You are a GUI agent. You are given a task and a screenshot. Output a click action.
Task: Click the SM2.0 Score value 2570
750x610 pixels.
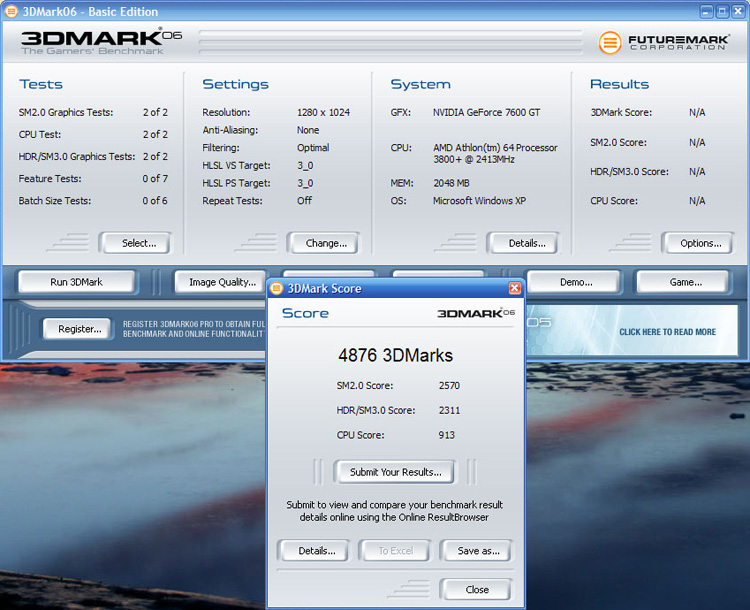click(449, 386)
